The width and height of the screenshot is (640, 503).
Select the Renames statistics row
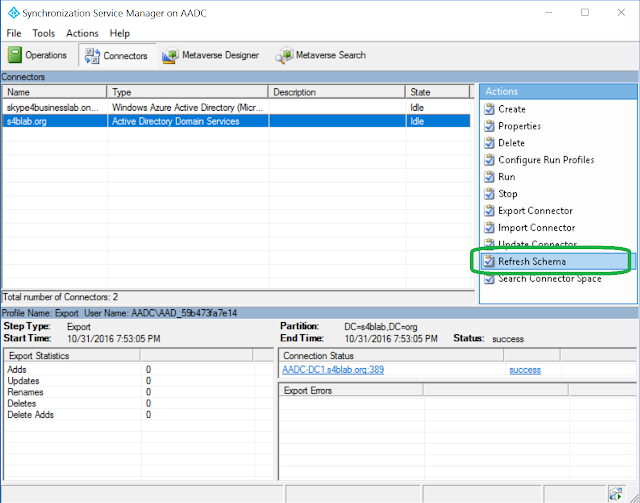pyautogui.click(x=138, y=392)
